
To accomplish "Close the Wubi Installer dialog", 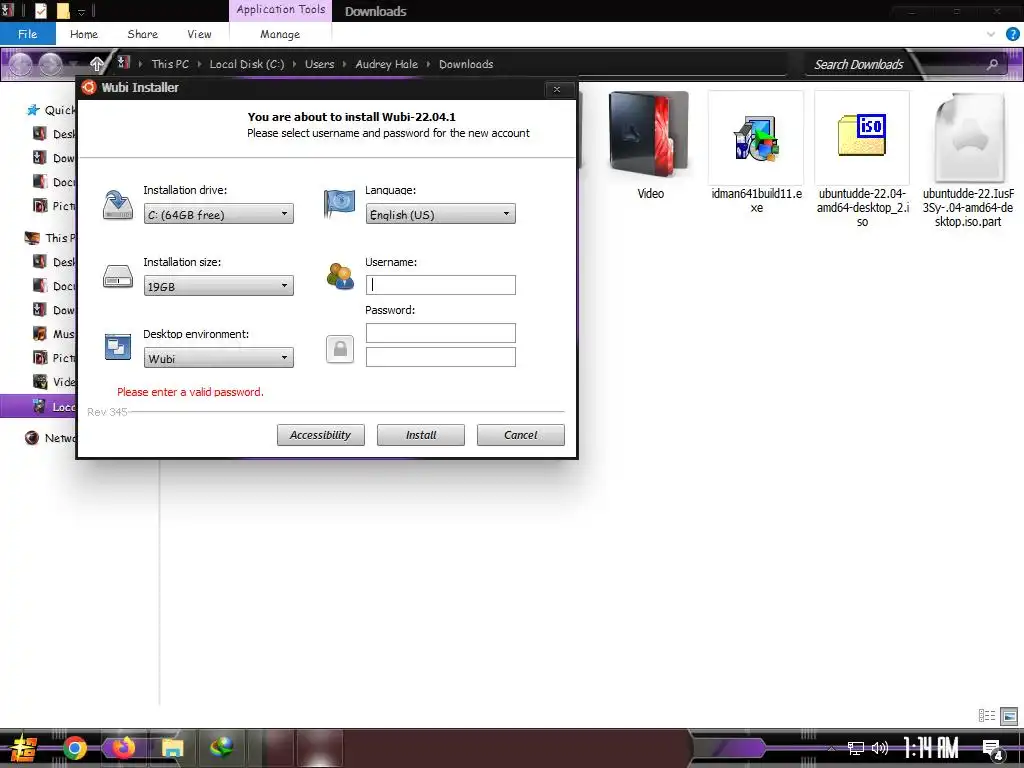I will (x=556, y=89).
